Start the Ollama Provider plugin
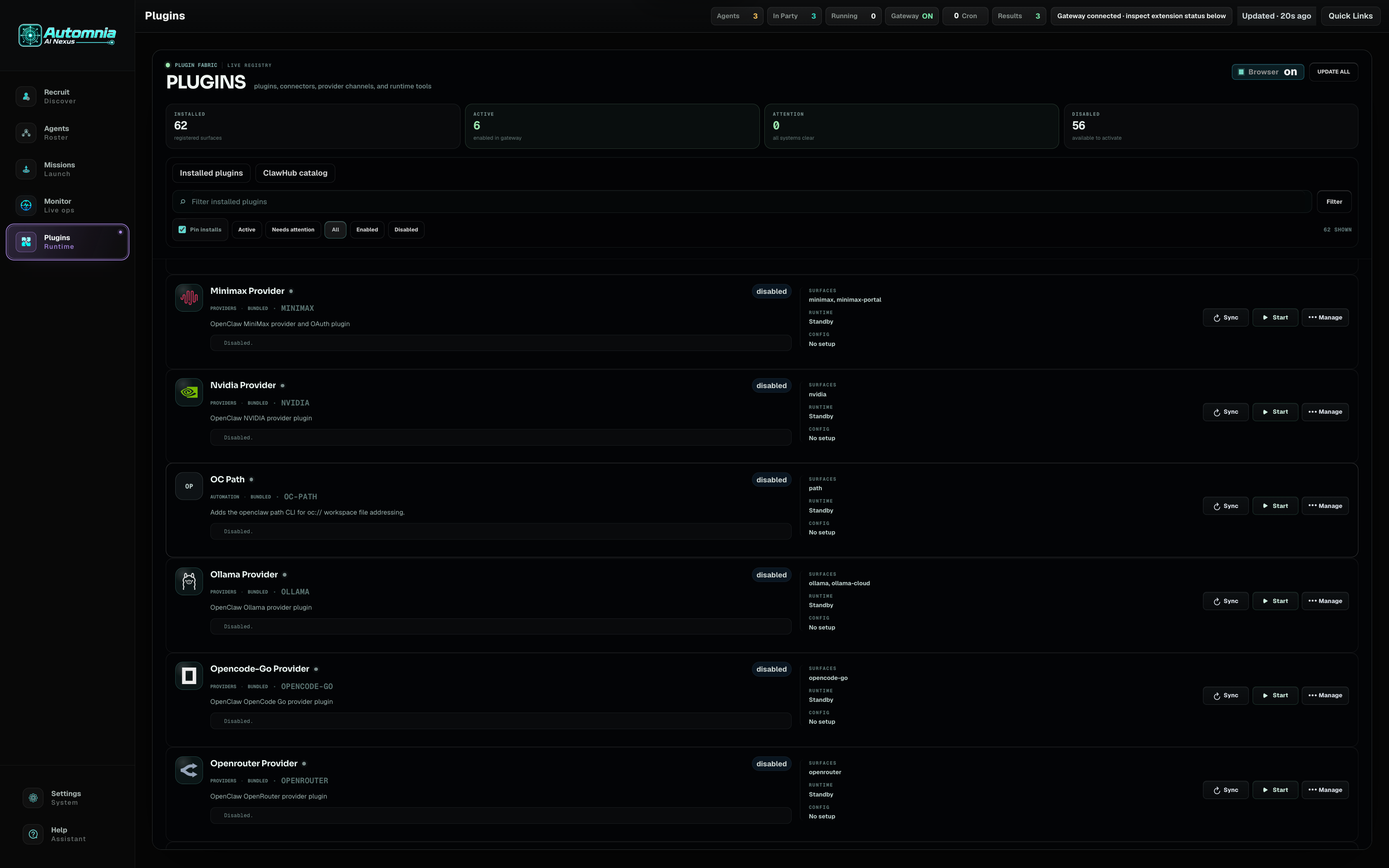The image size is (1389, 868). tap(1275, 601)
